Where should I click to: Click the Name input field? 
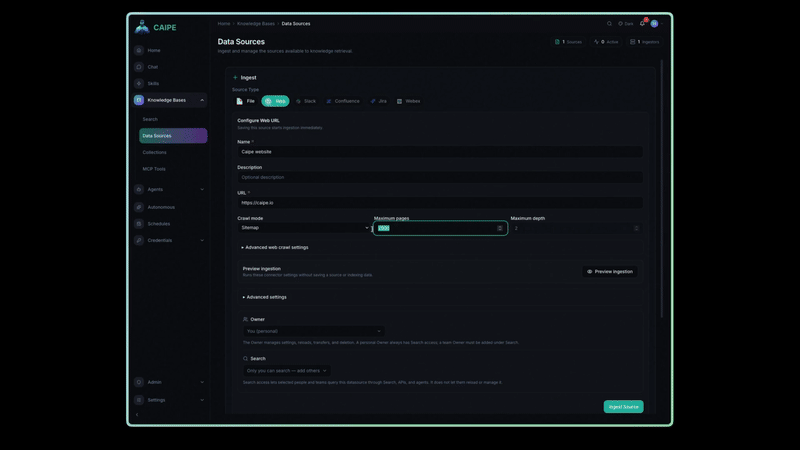click(x=440, y=152)
